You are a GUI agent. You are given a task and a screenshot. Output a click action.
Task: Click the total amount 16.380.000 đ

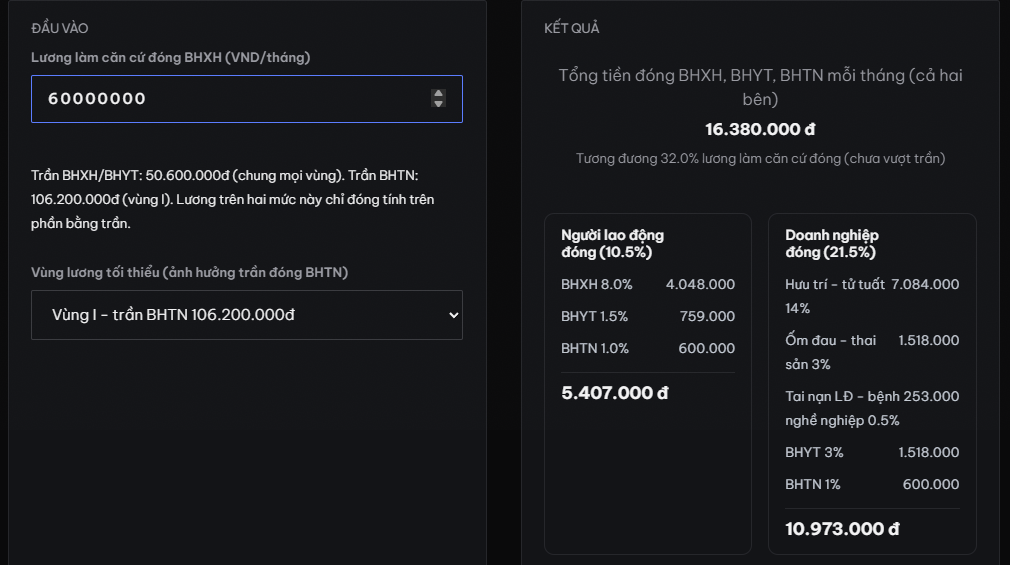(760, 129)
